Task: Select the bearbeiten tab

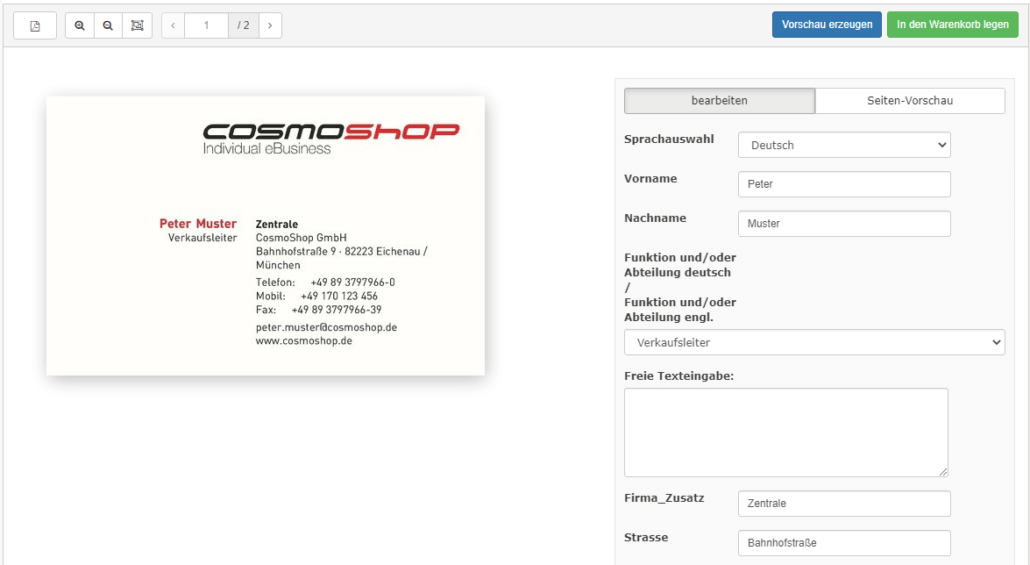Action: tap(719, 101)
